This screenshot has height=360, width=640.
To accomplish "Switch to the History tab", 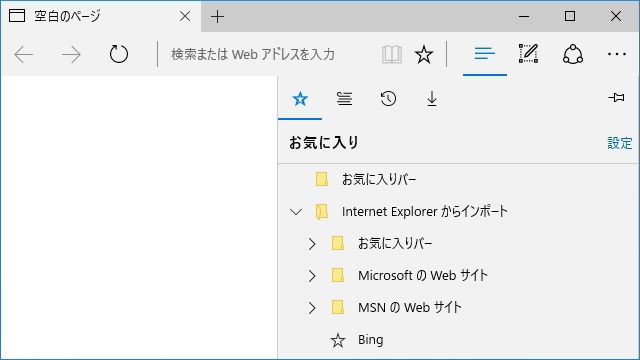I will [x=388, y=98].
